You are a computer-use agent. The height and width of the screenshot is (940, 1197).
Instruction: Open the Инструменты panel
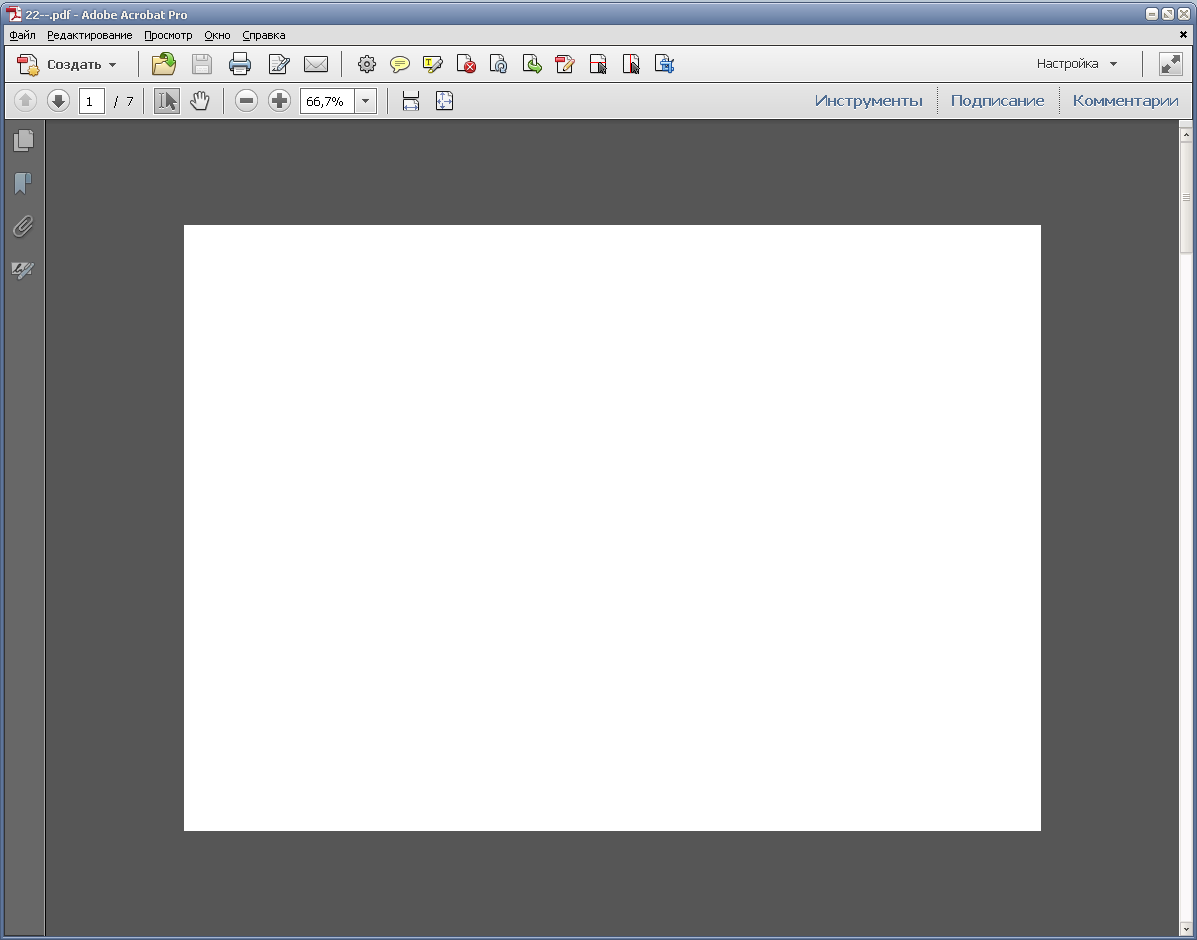point(868,101)
